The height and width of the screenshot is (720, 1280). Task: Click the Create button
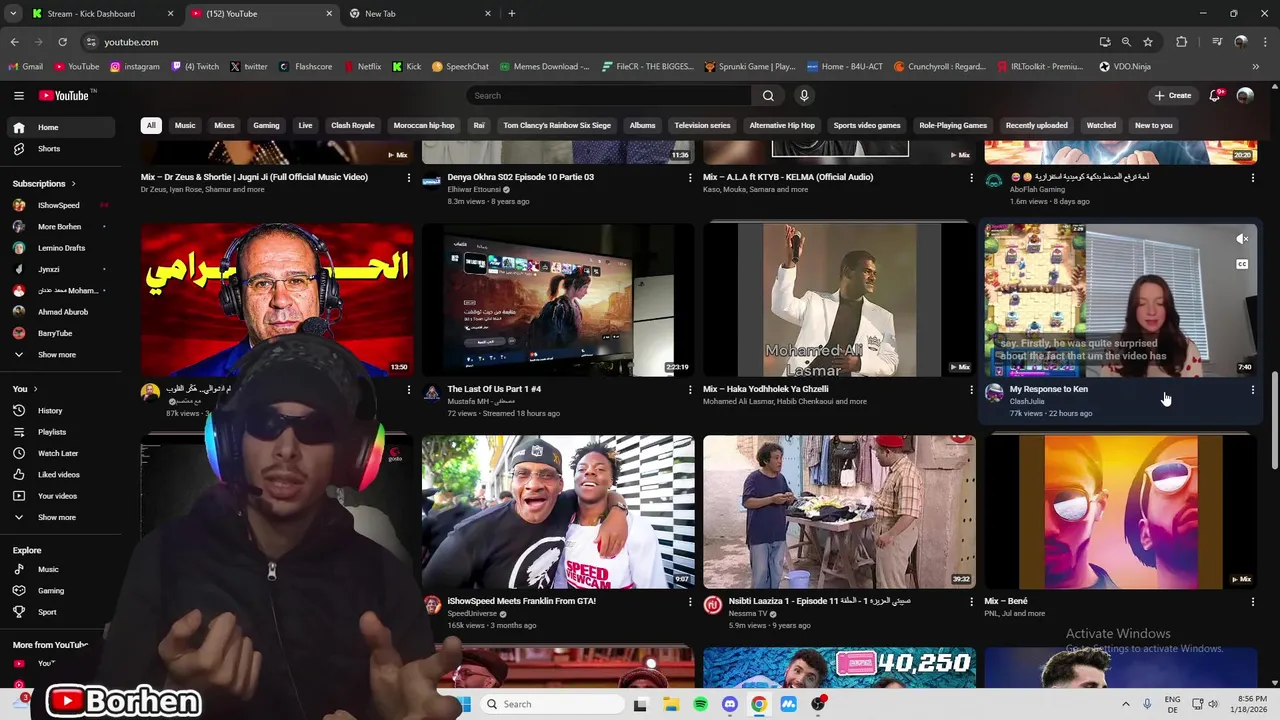click(x=1173, y=95)
